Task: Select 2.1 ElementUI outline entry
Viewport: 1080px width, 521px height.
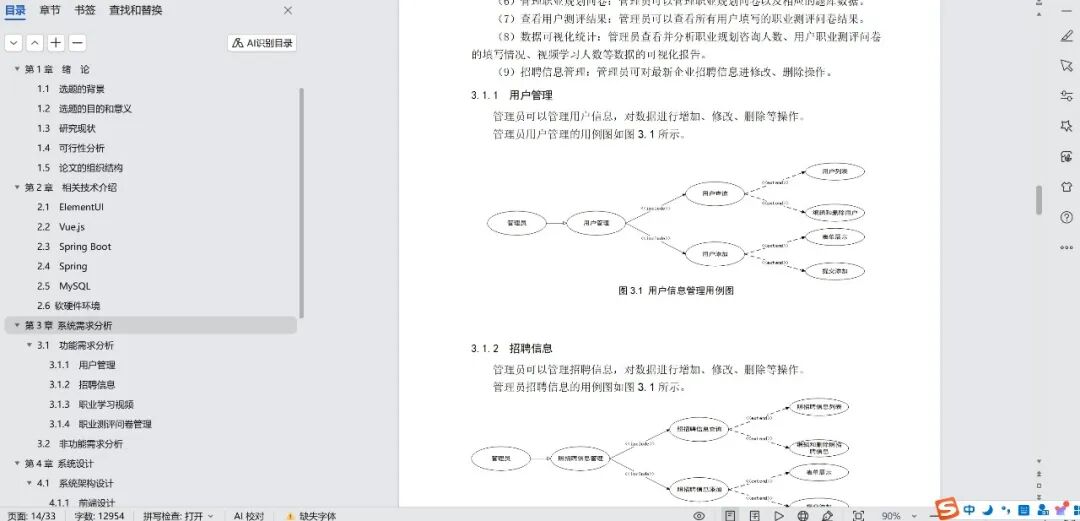Action: [x=70, y=207]
